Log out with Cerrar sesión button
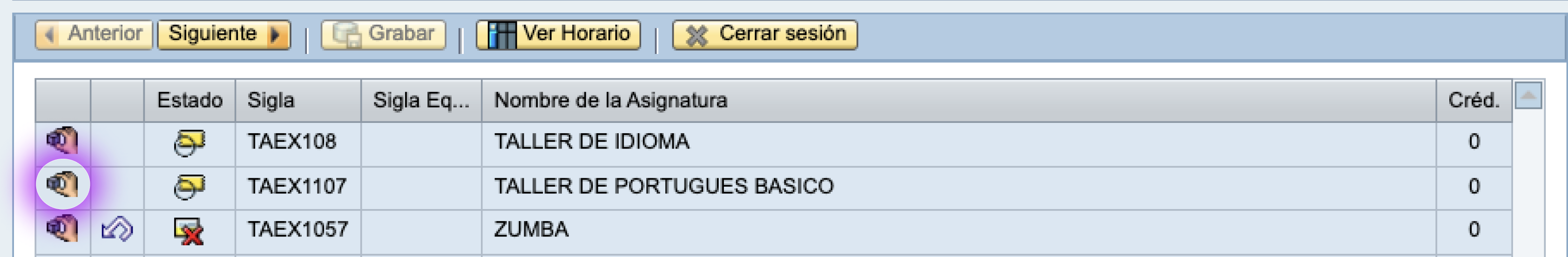This screenshot has height=257, width=1568. coord(764,34)
